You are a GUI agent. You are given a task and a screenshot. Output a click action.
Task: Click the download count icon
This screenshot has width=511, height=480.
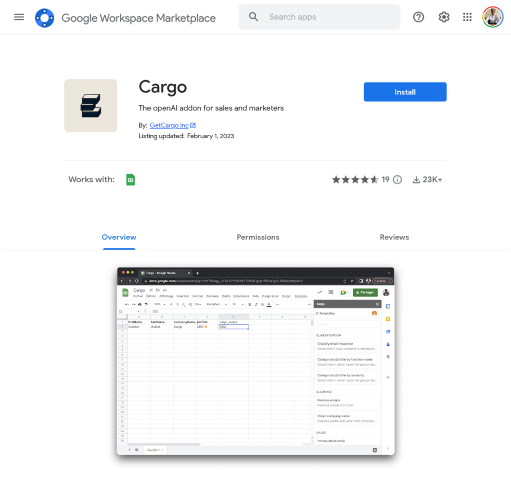point(416,180)
